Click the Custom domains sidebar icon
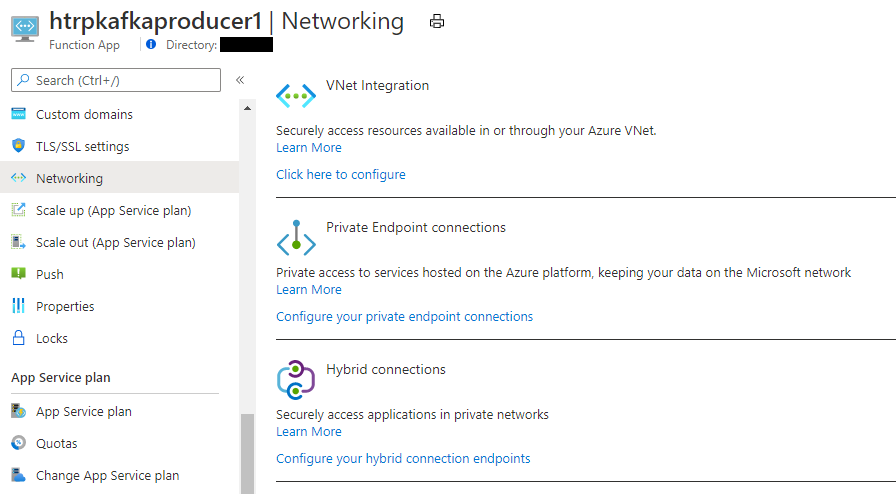The width and height of the screenshot is (896, 494). pos(18,114)
